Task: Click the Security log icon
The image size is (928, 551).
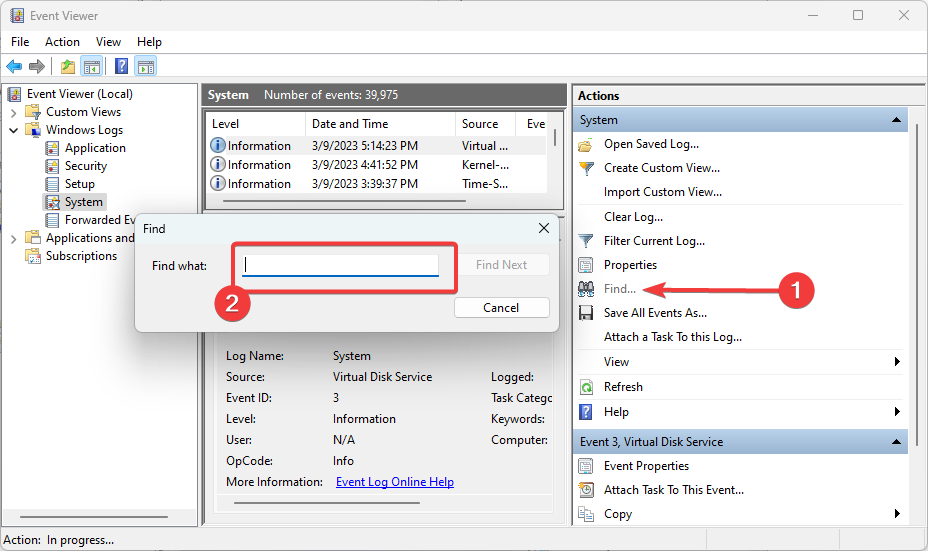Action: tap(53, 166)
